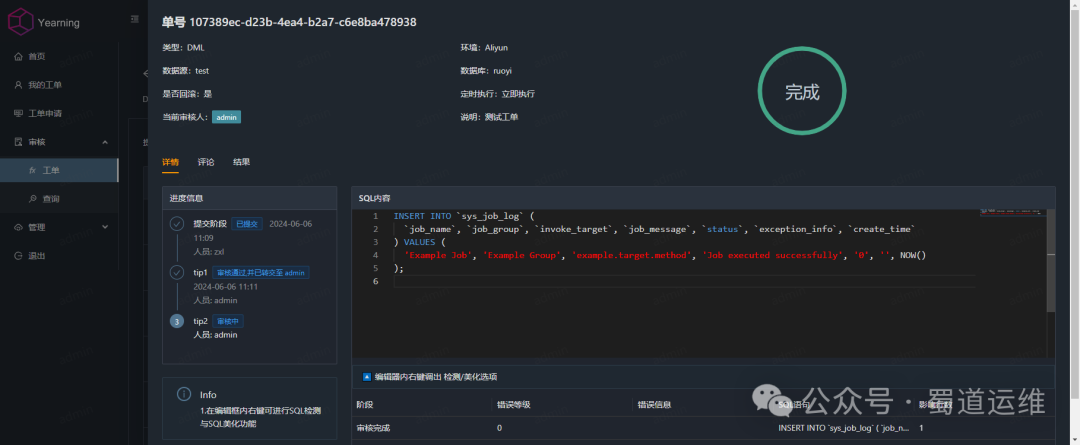This screenshot has height=445, width=1080.
Task: Click the Info circle icon
Action: [184, 394]
